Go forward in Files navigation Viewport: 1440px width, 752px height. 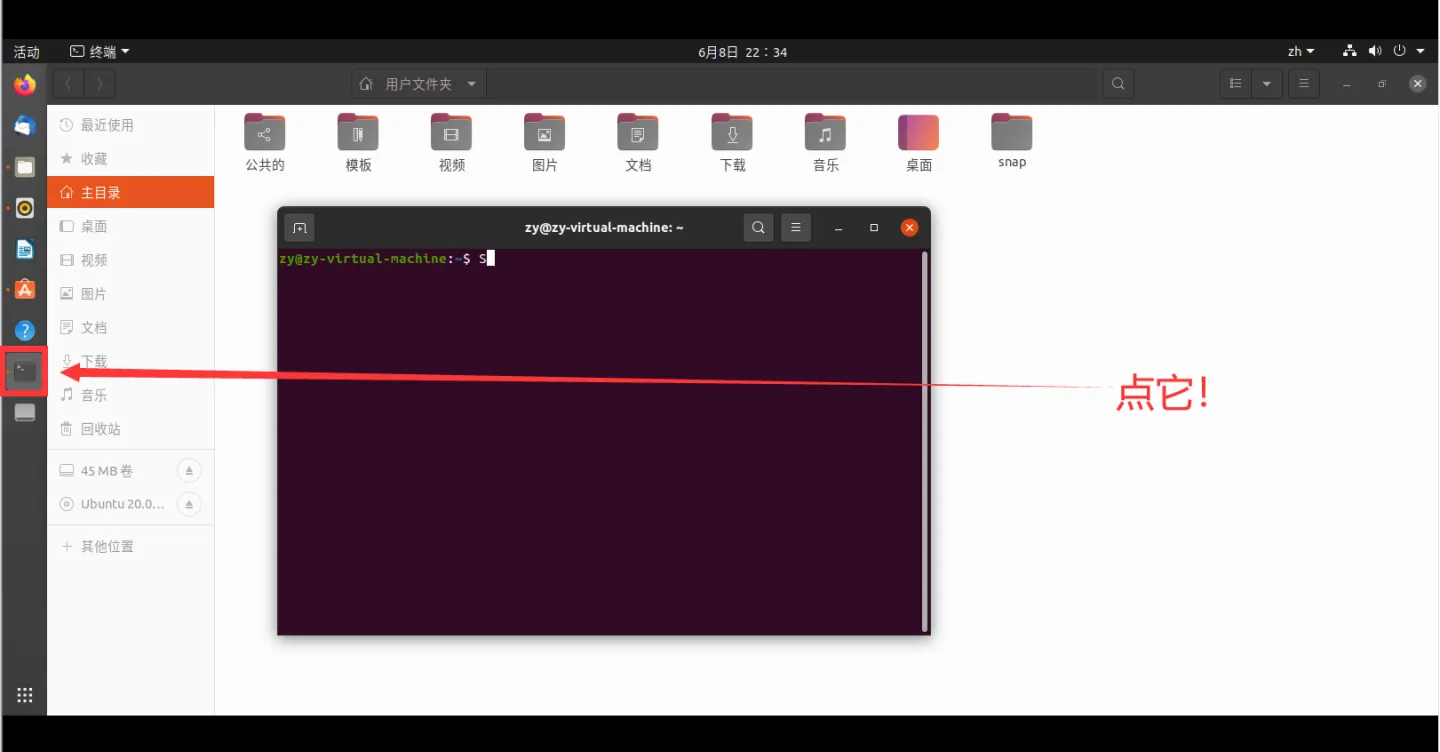click(x=99, y=84)
